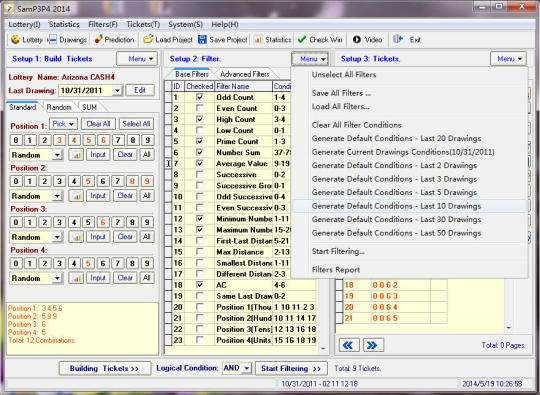Image resolution: width=540 pixels, height=395 pixels.
Task: Click Position 1 Clear All button
Action: pyautogui.click(x=98, y=124)
